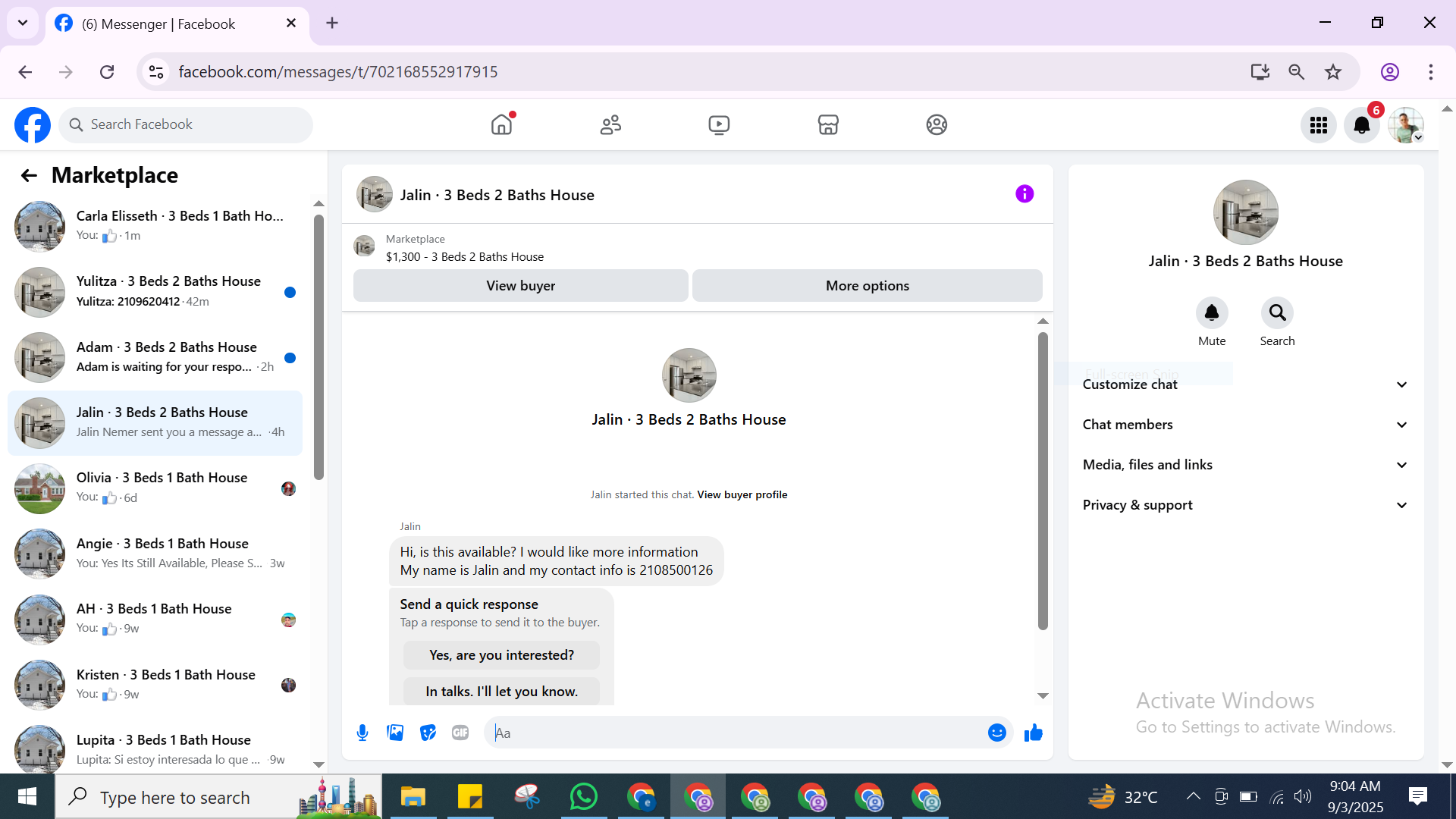Open the Friends icon in top navigation
Image resolution: width=1456 pixels, height=819 pixels.
coord(610,124)
